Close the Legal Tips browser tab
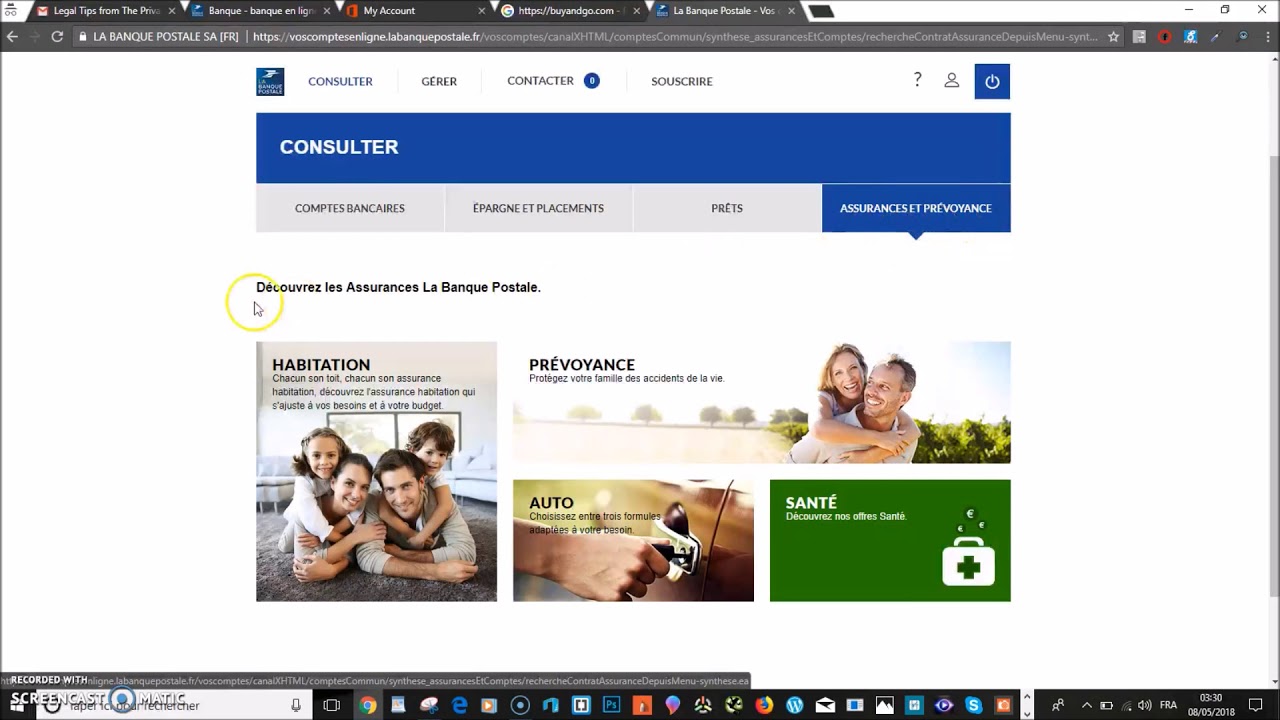 pos(172,11)
